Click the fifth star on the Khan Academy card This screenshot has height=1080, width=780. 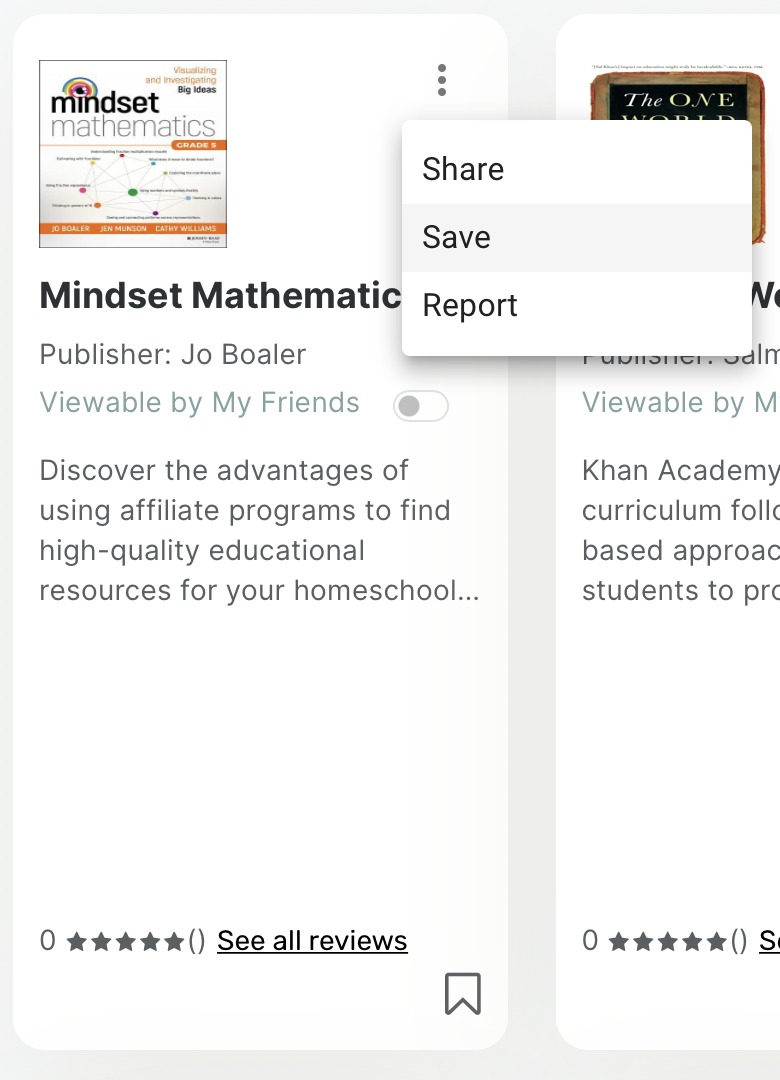[x=717, y=942]
